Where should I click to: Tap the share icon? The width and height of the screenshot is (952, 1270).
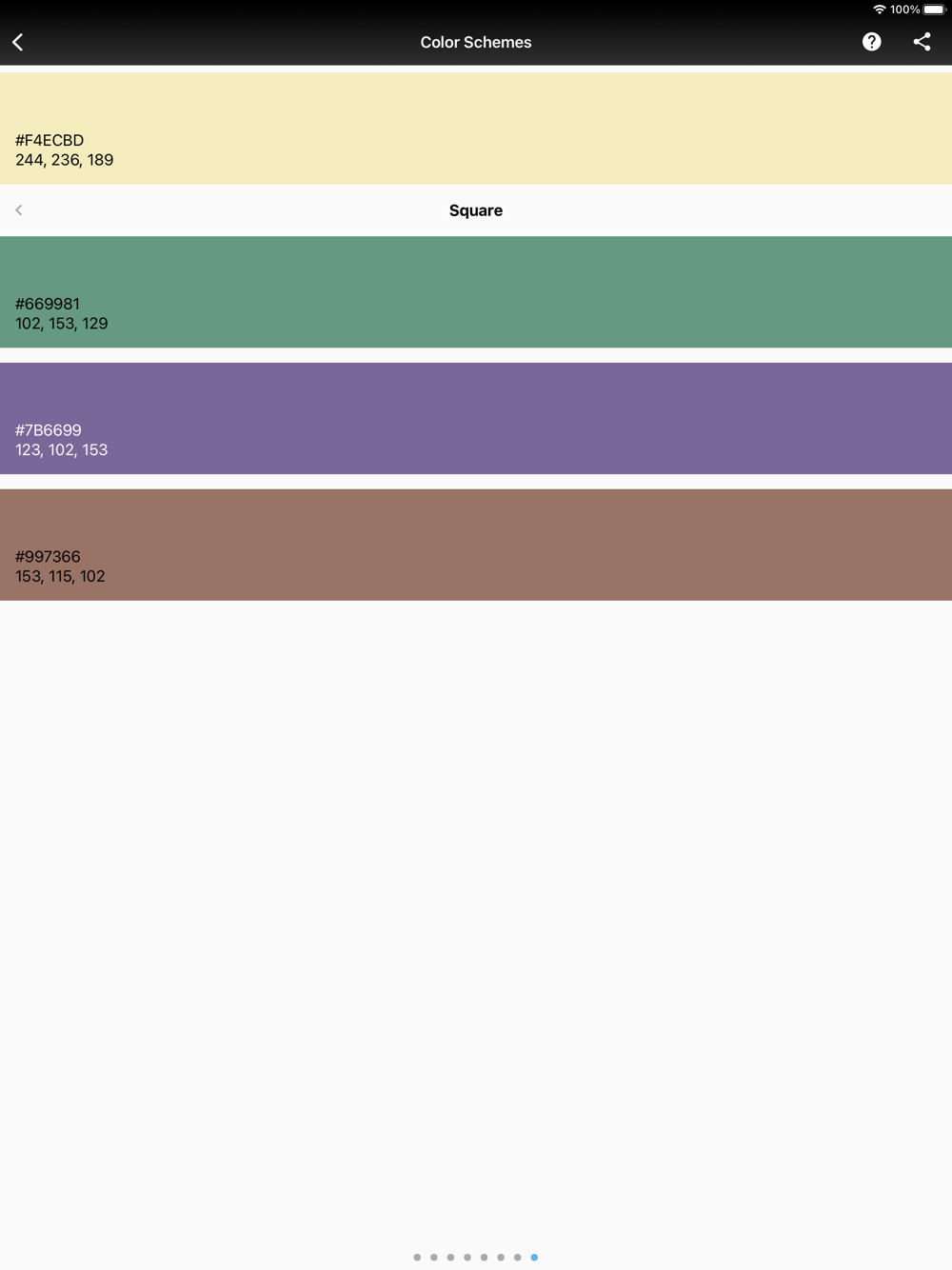click(922, 42)
